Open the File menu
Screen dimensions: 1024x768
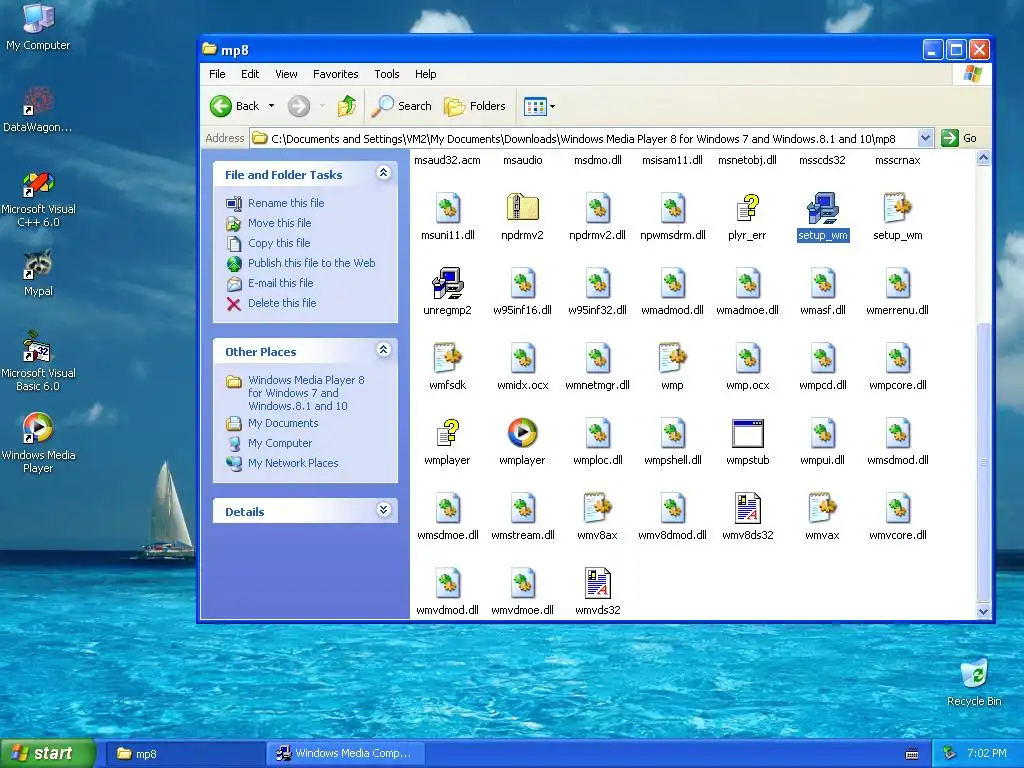coord(217,74)
